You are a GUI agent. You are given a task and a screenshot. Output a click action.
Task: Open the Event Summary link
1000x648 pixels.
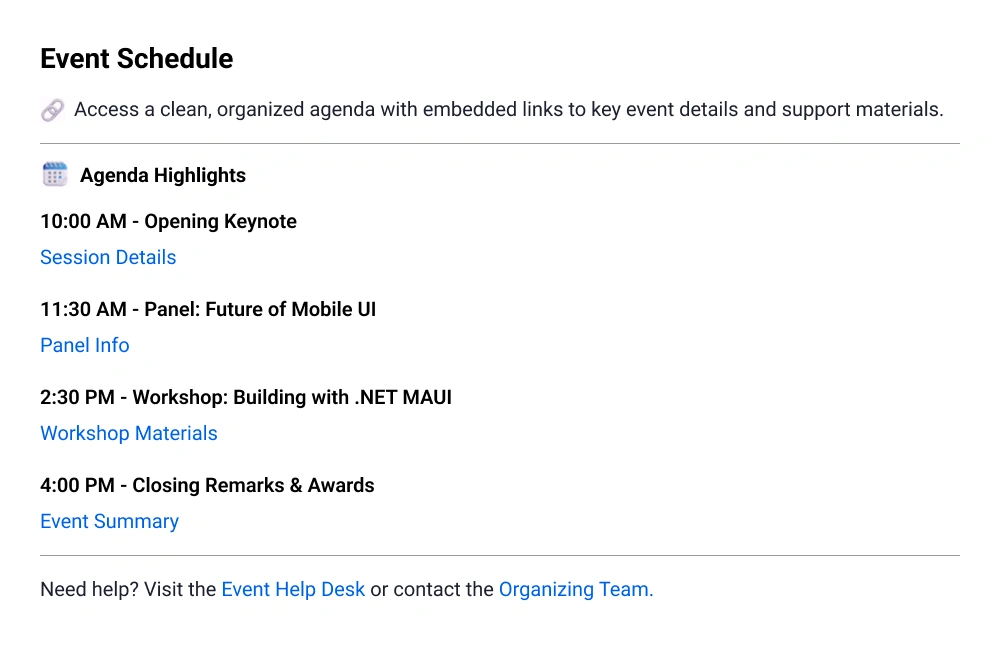coord(110,521)
